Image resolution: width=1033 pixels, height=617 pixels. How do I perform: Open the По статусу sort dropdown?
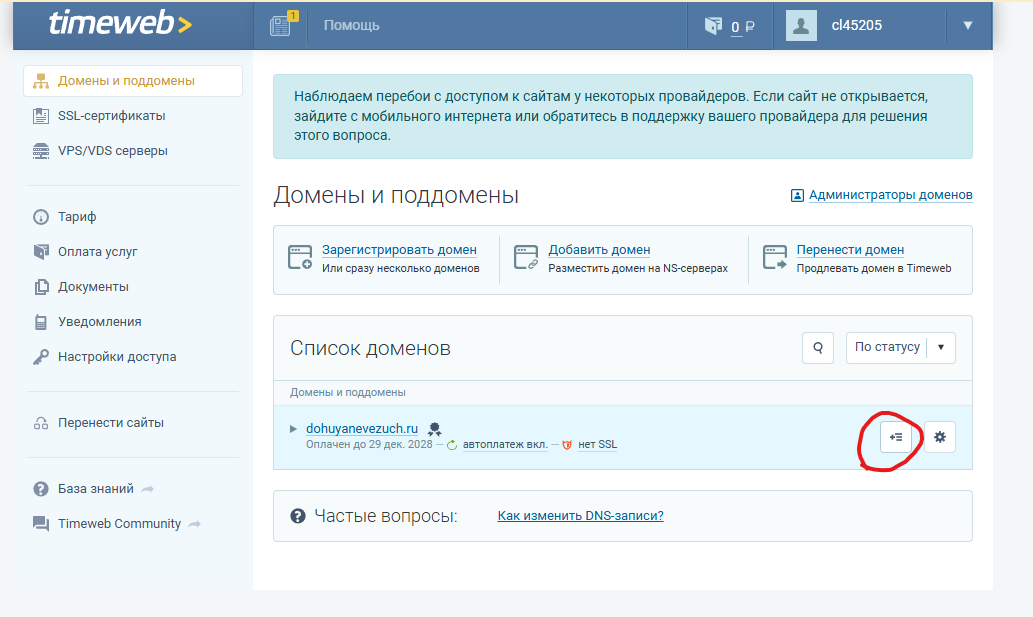[x=900, y=348]
